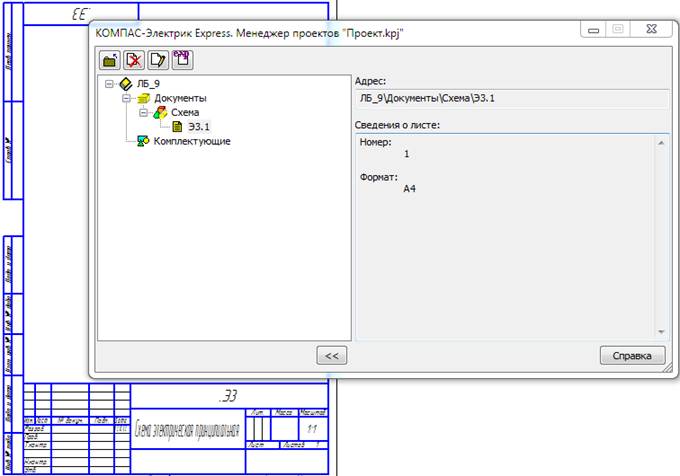The image size is (680, 476).
Task: Click the delete icon with red cross
Action: tap(134, 60)
